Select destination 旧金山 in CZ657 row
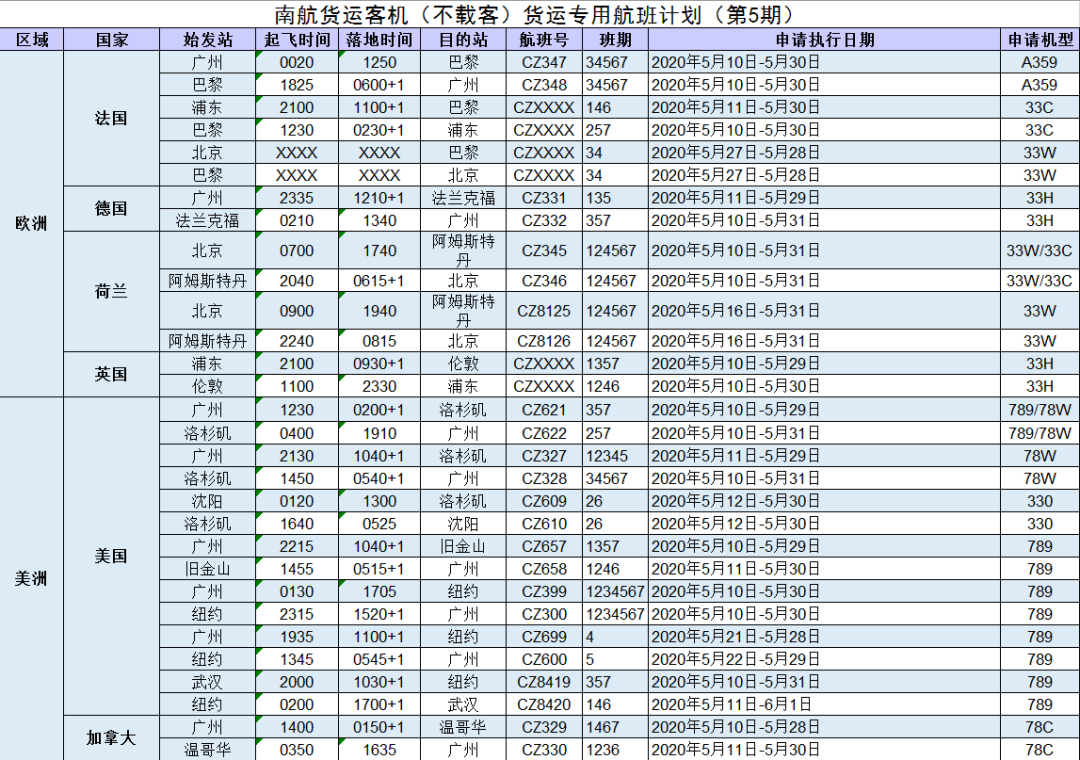The image size is (1080, 760). pyautogui.click(x=463, y=546)
